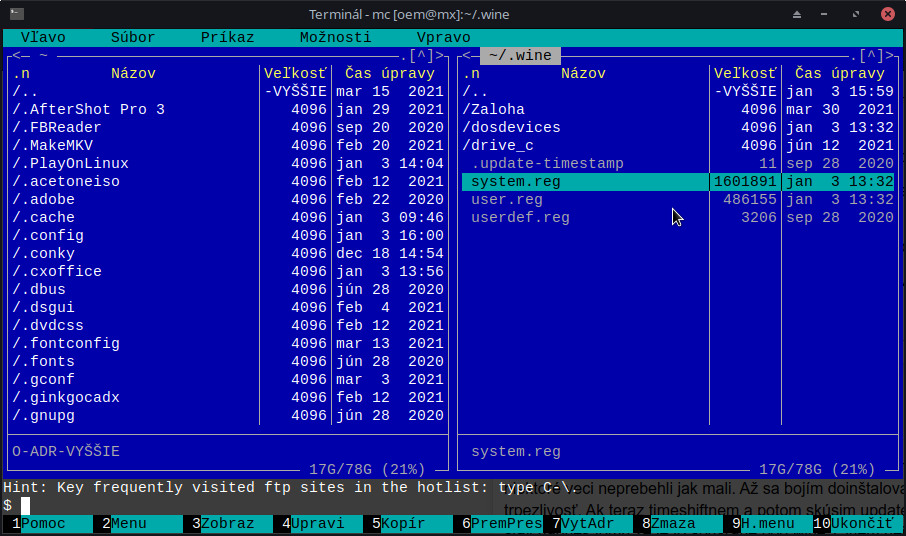
Task: Close the Terminál window
Action: [888, 14]
